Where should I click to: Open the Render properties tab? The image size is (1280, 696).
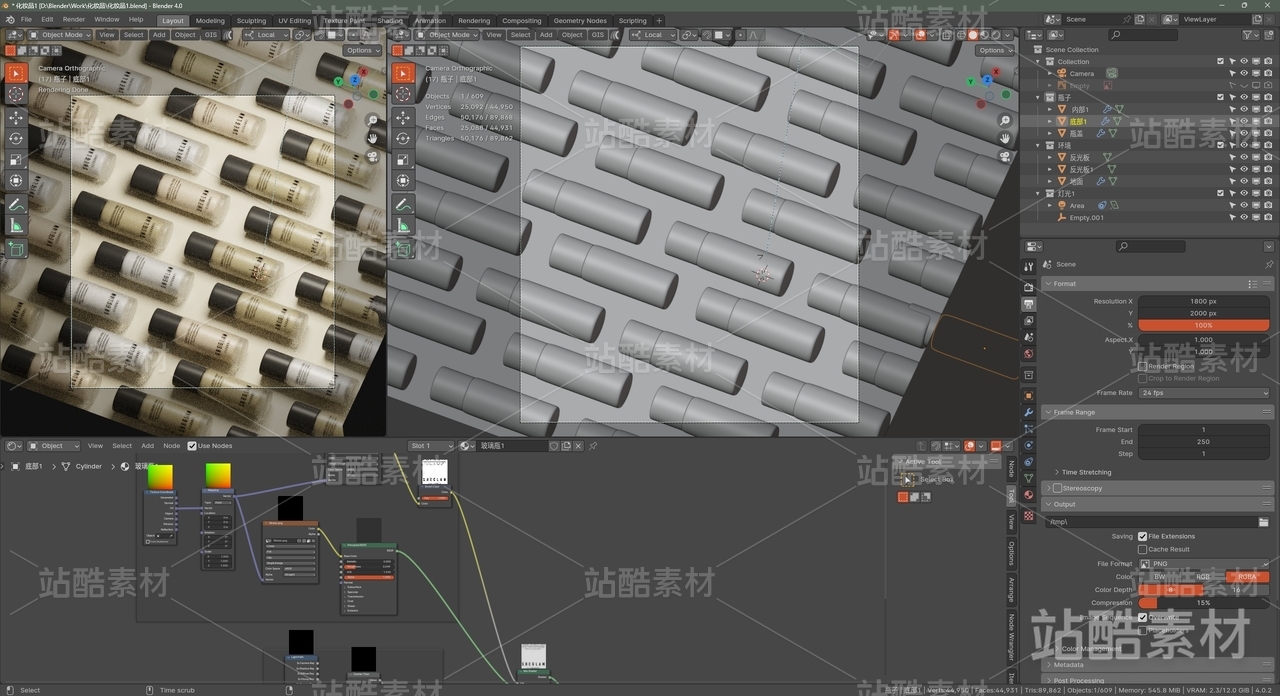pyautogui.click(x=1028, y=288)
